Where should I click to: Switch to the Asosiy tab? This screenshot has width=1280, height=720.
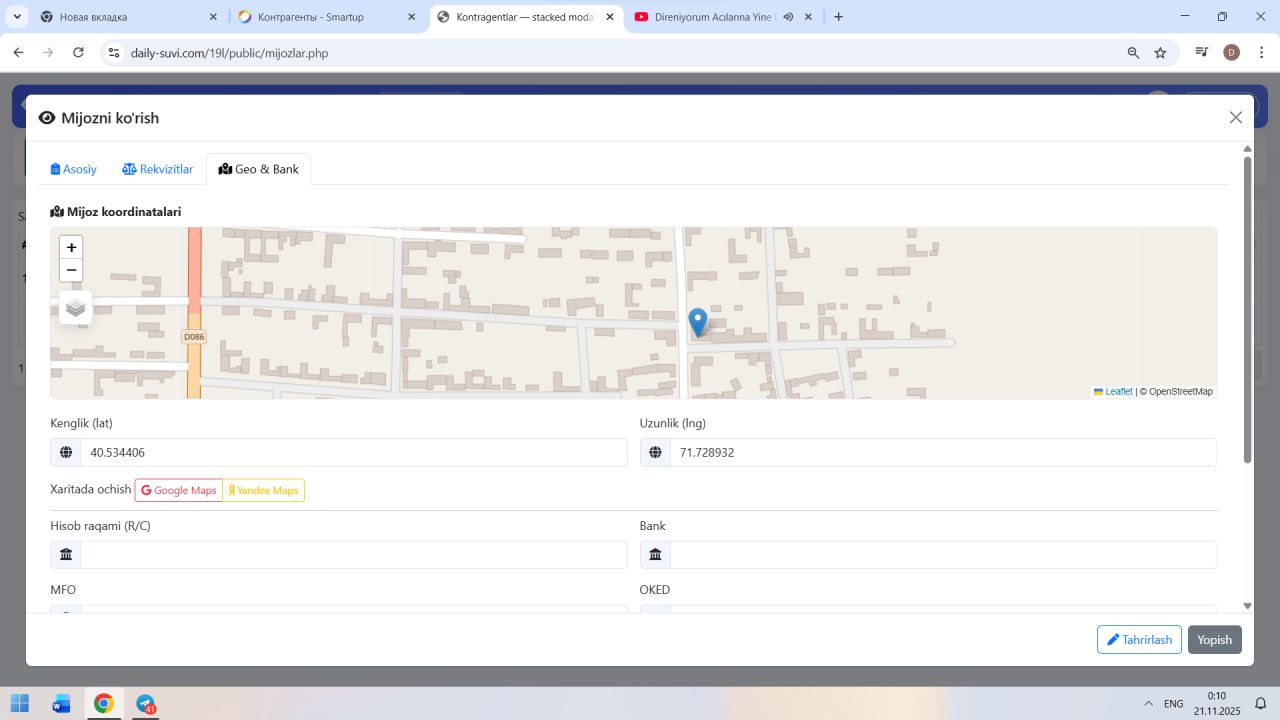74,169
